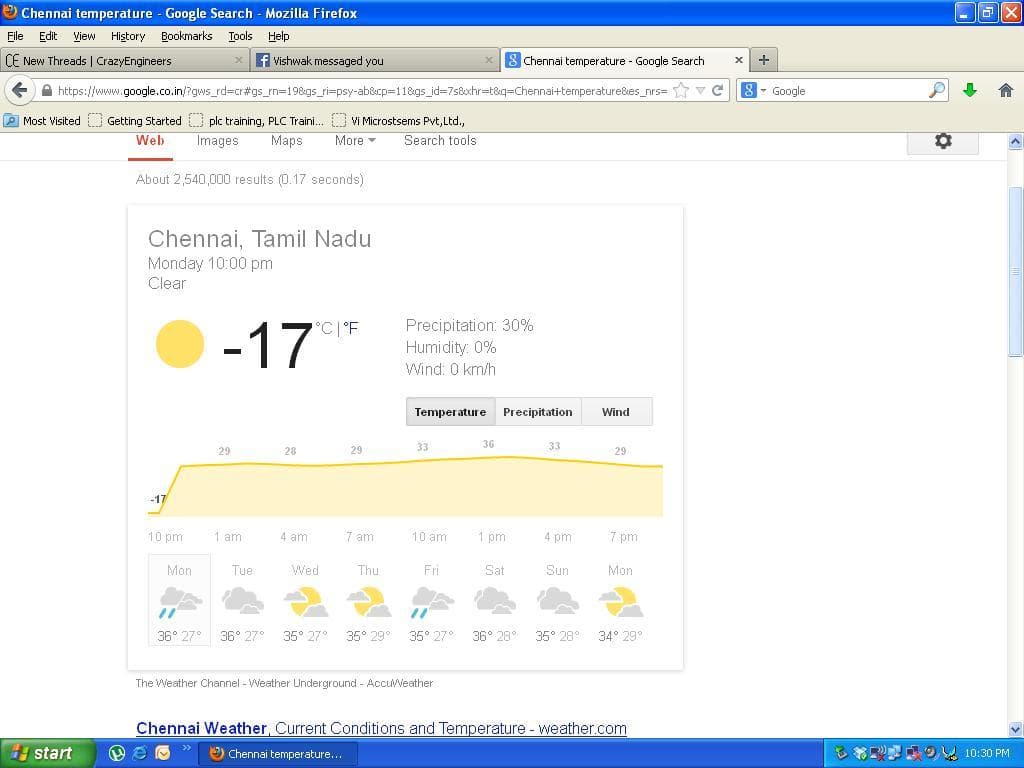Click into the URL address field
The width and height of the screenshot is (1024, 768).
(x=362, y=91)
